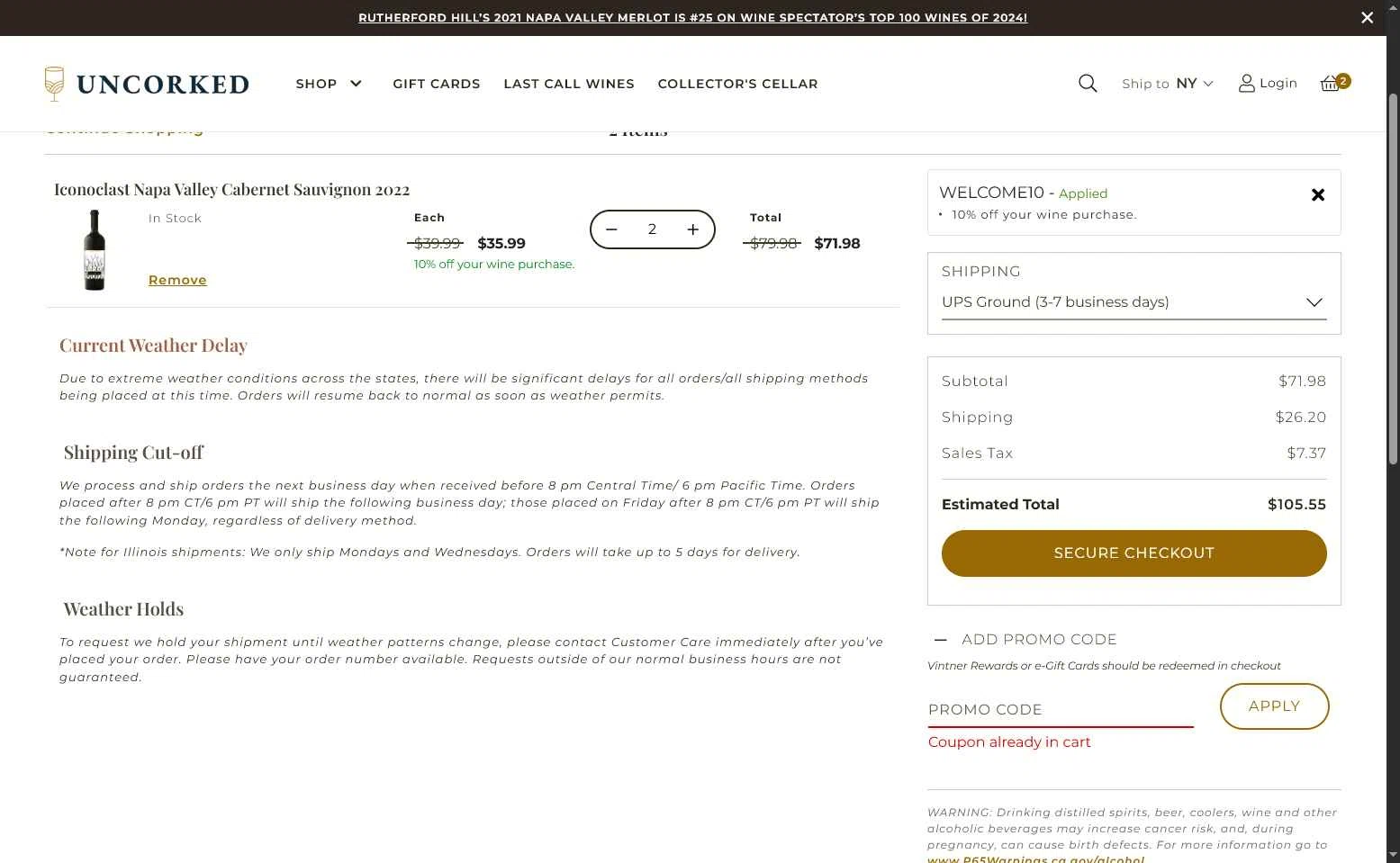Click the green '10% off your wine purchase' note
This screenshot has height=863, width=1400.
point(494,265)
